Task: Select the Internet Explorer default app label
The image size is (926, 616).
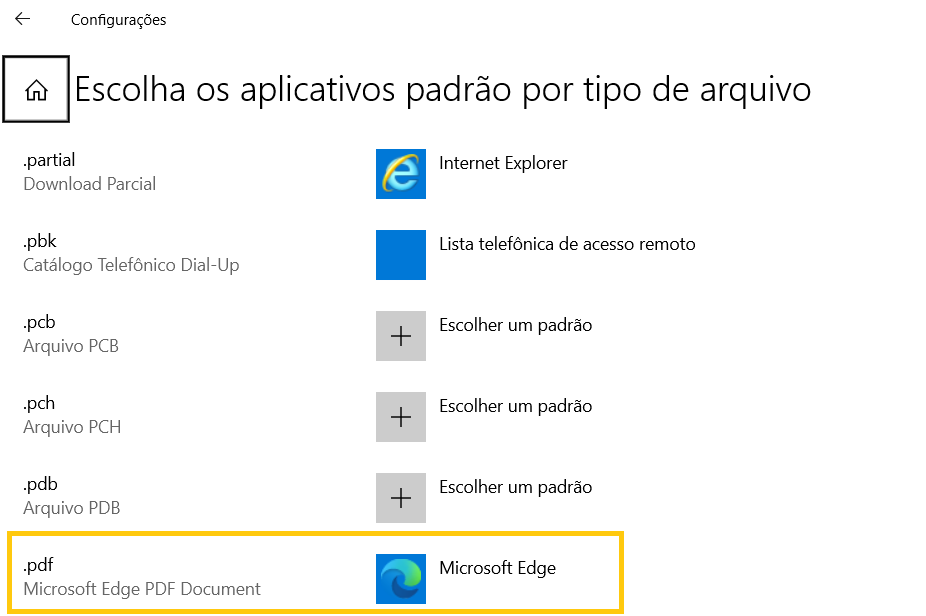Action: pyautogui.click(x=503, y=163)
